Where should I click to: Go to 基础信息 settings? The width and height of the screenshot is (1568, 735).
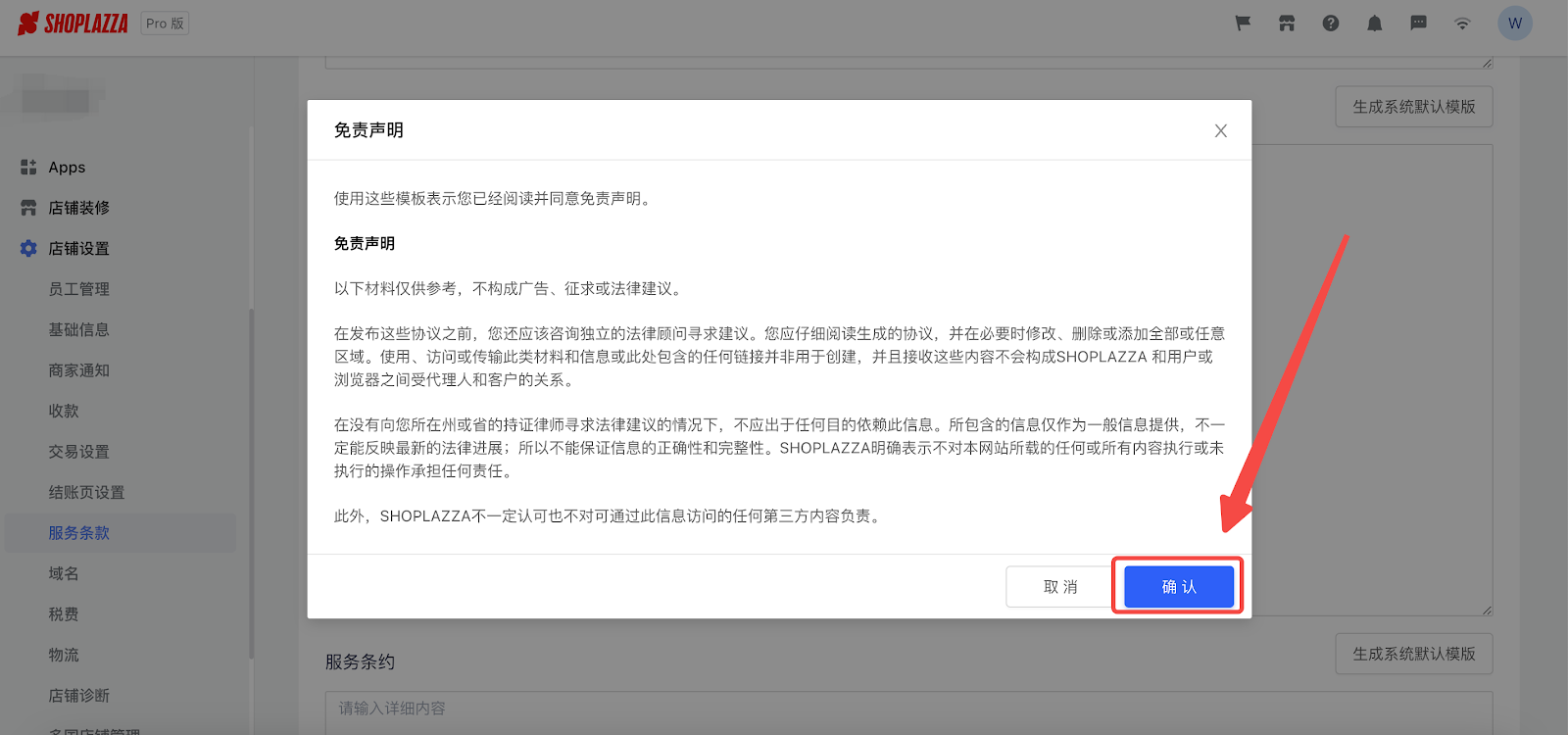(x=79, y=330)
